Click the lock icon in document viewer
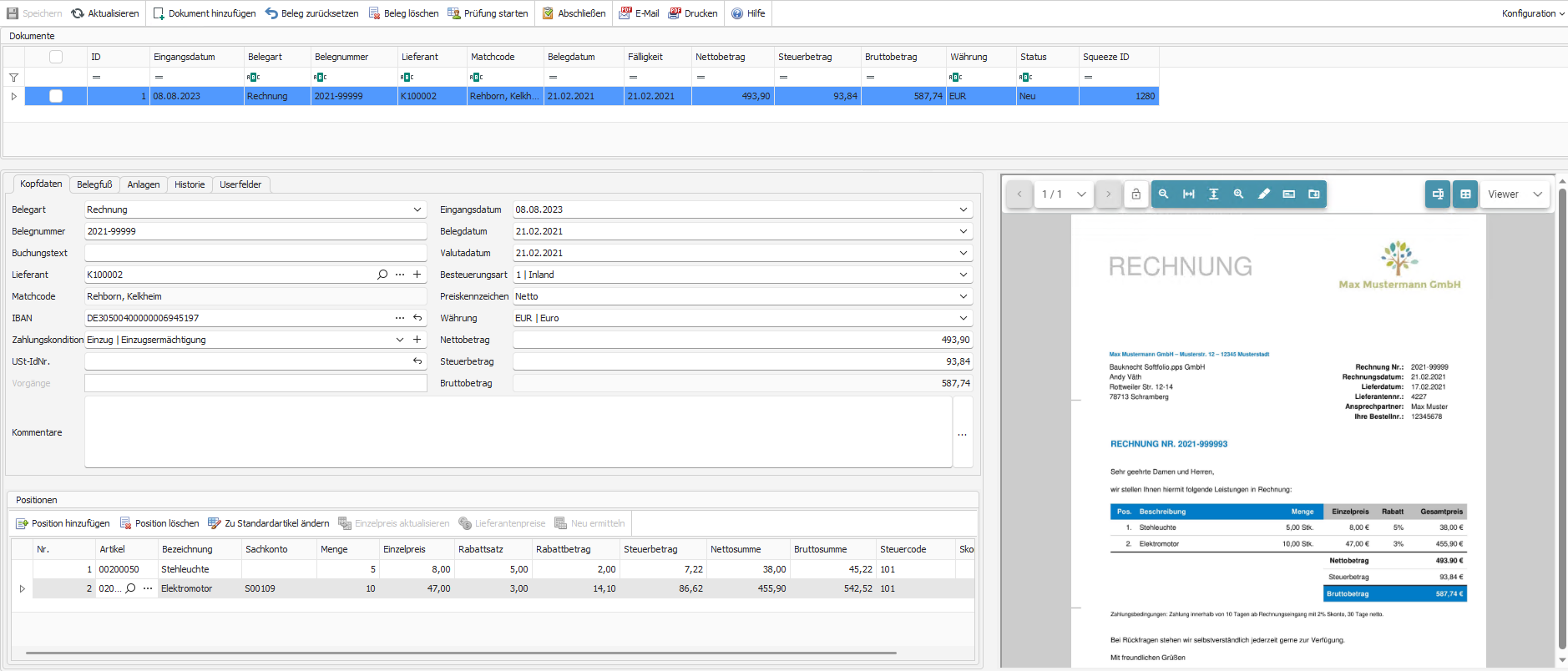1568x671 pixels. point(1136,194)
